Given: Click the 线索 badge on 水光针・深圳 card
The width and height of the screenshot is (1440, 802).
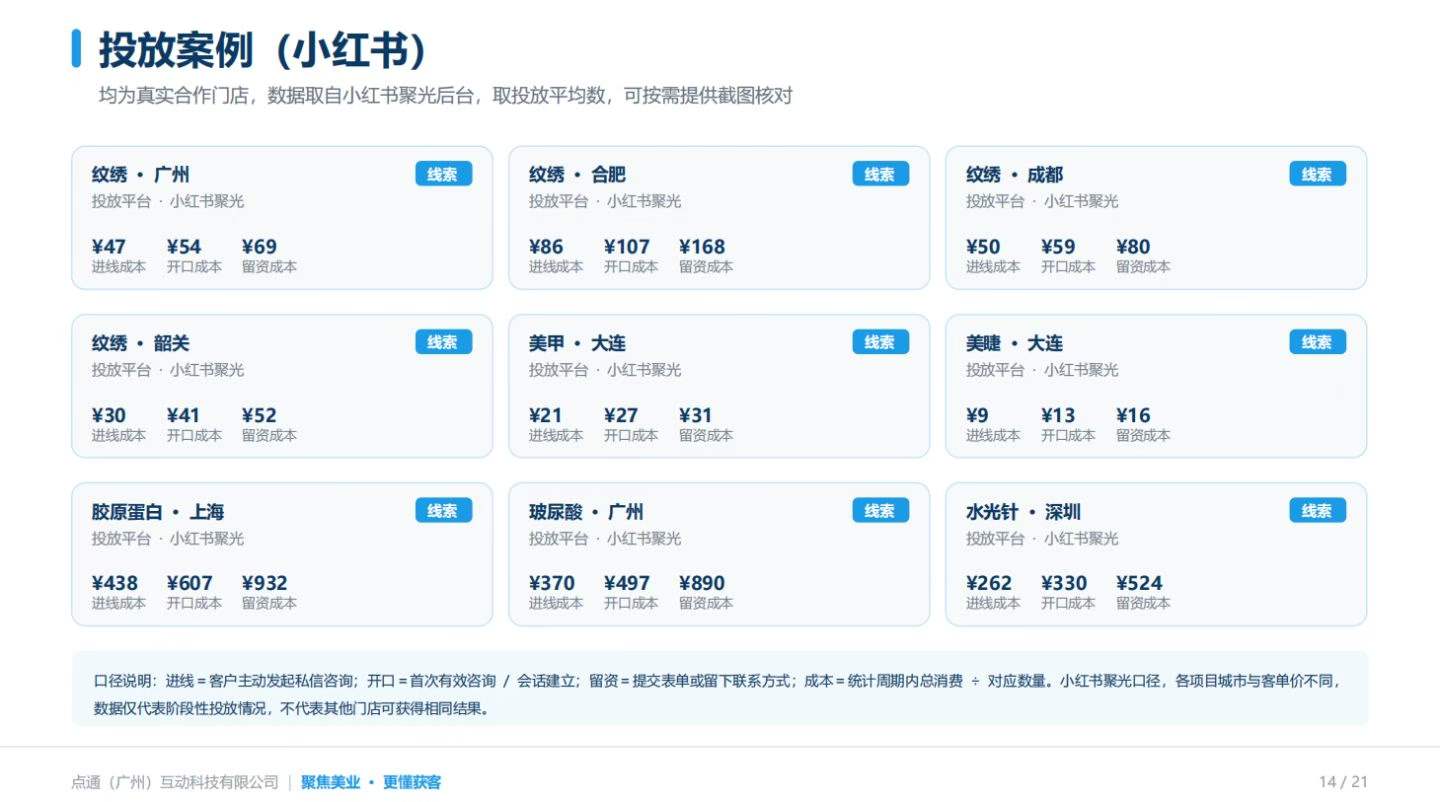Looking at the screenshot, I should [1317, 511].
